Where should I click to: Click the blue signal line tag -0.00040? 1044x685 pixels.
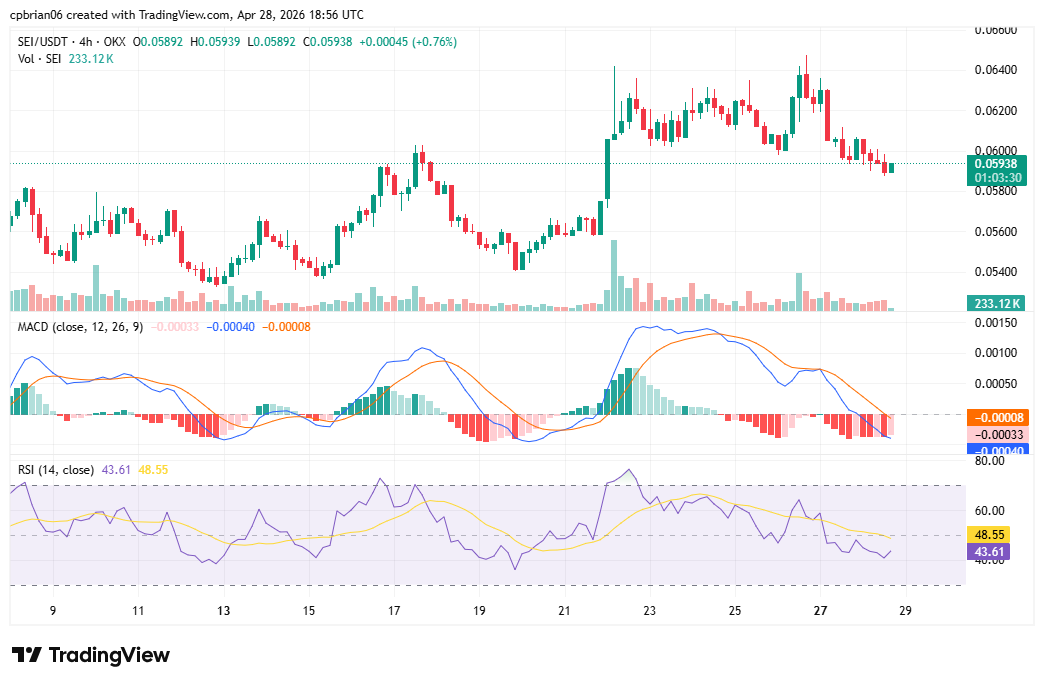point(998,450)
